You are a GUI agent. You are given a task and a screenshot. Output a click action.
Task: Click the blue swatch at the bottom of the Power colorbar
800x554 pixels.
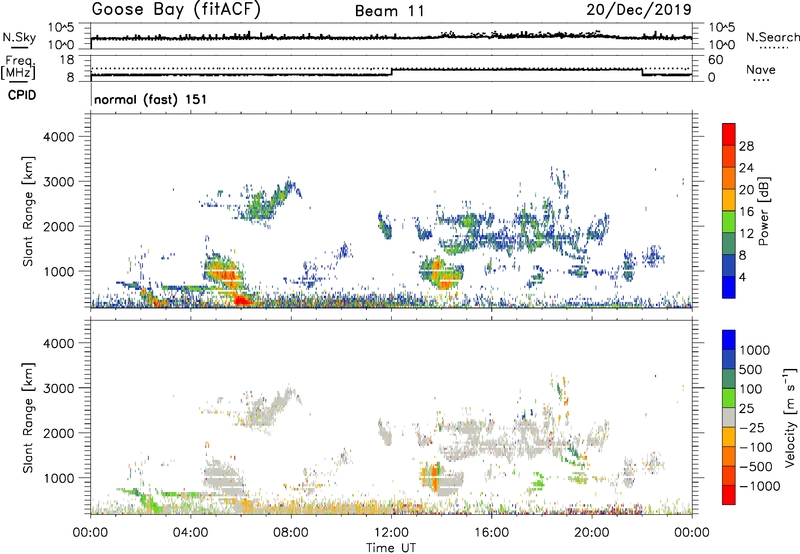point(729,287)
